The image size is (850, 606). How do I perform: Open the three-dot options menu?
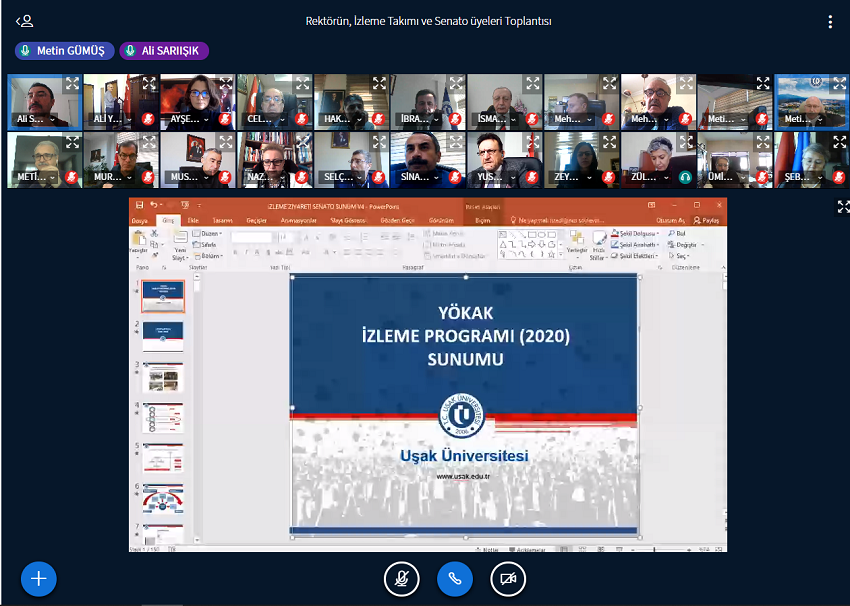[x=829, y=22]
